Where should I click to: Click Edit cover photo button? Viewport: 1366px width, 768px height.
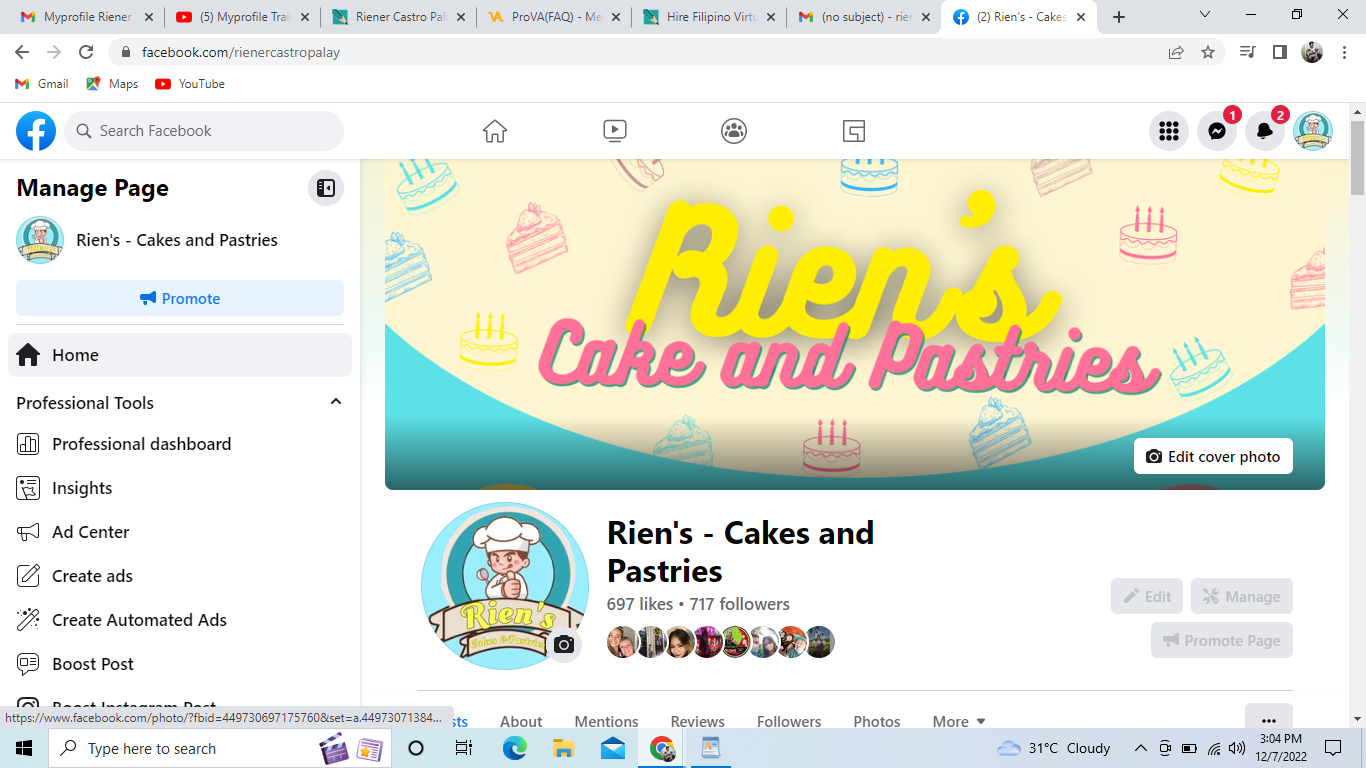1213,456
